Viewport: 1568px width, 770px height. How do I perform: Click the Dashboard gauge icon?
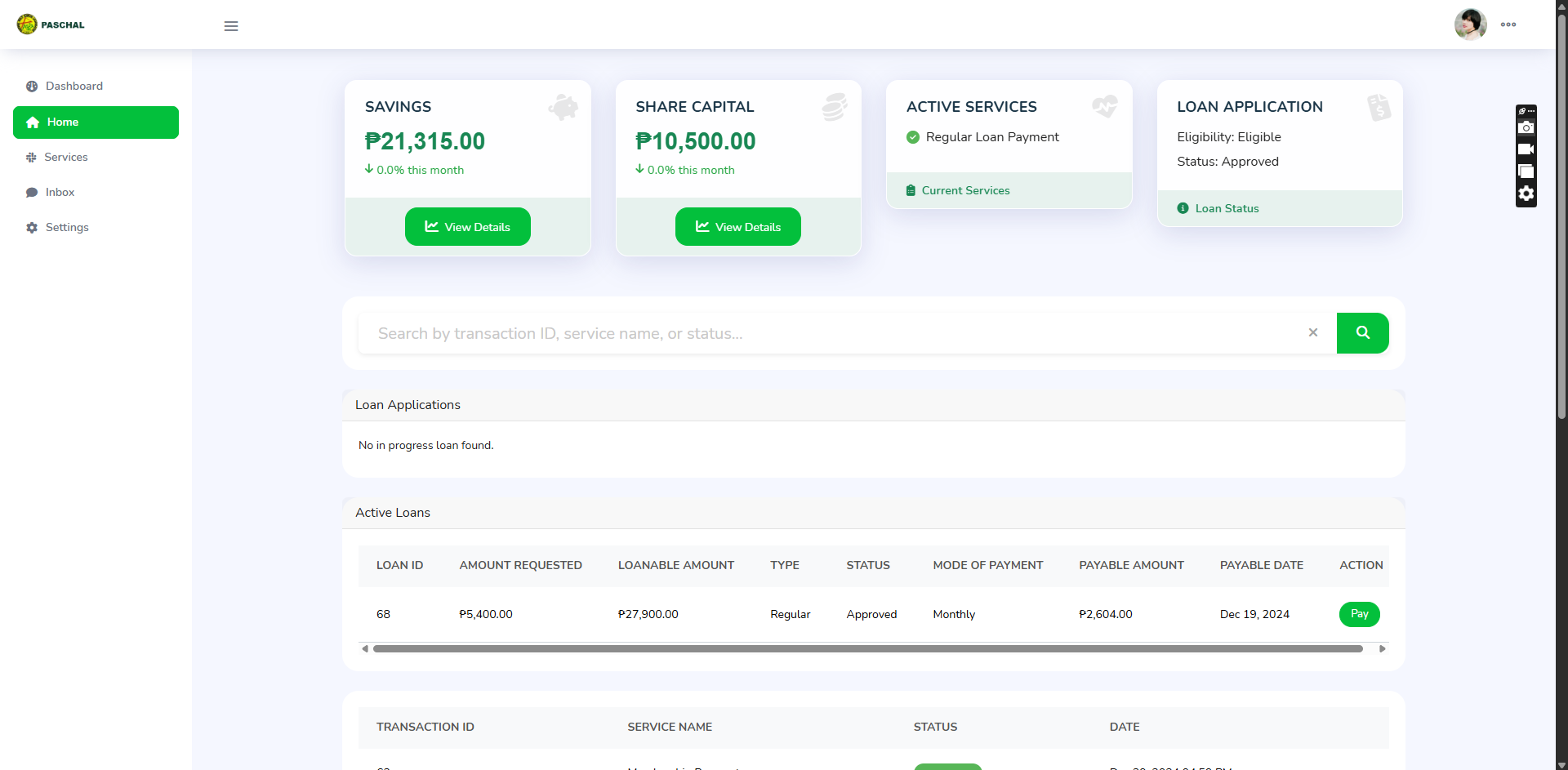pyautogui.click(x=32, y=87)
